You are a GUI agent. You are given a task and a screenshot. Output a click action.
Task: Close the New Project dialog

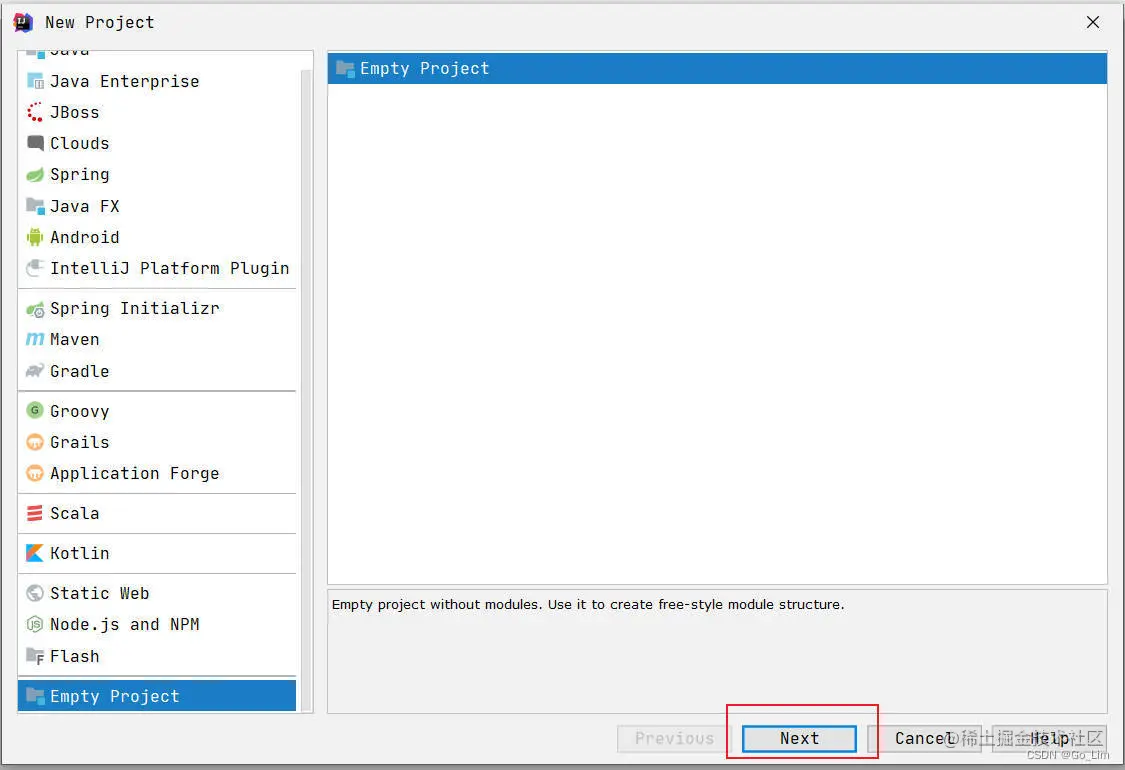(1093, 22)
